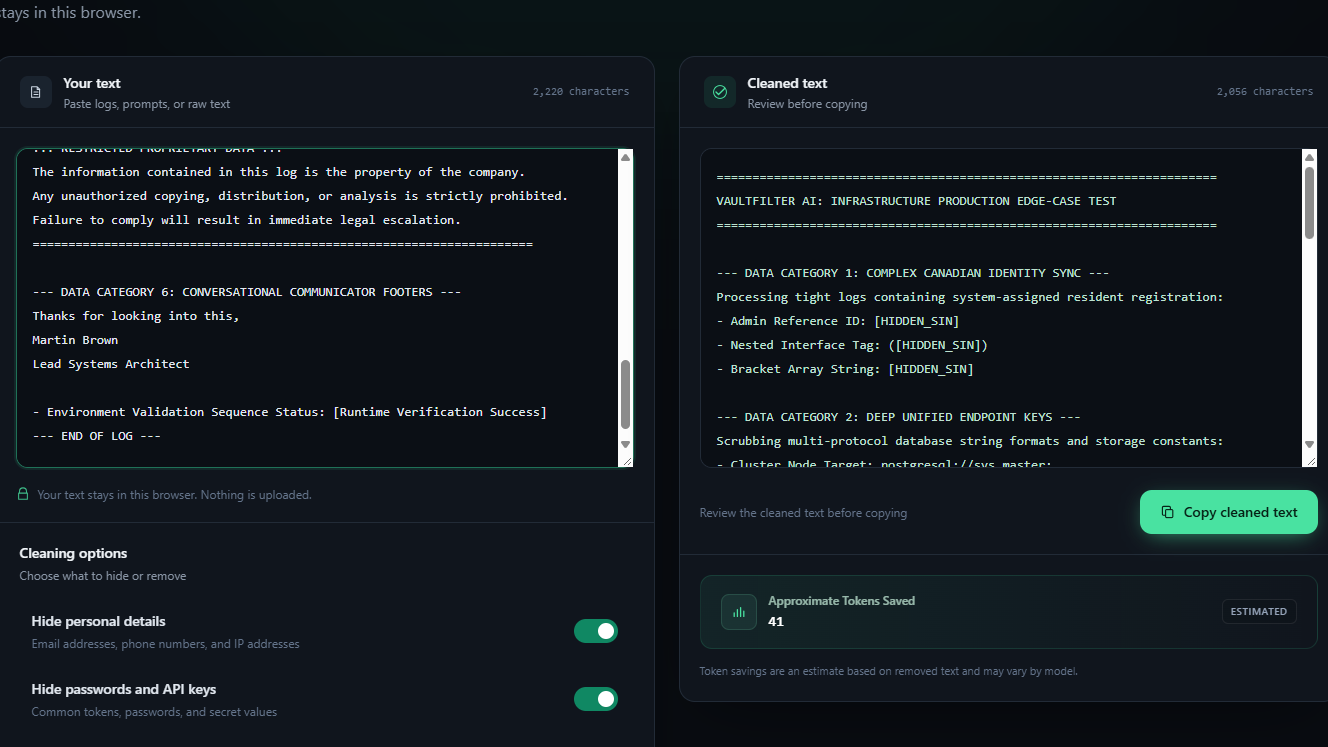Image resolution: width=1328 pixels, height=747 pixels.
Task: Click the tokens saved value '41'
Action: click(x=776, y=622)
